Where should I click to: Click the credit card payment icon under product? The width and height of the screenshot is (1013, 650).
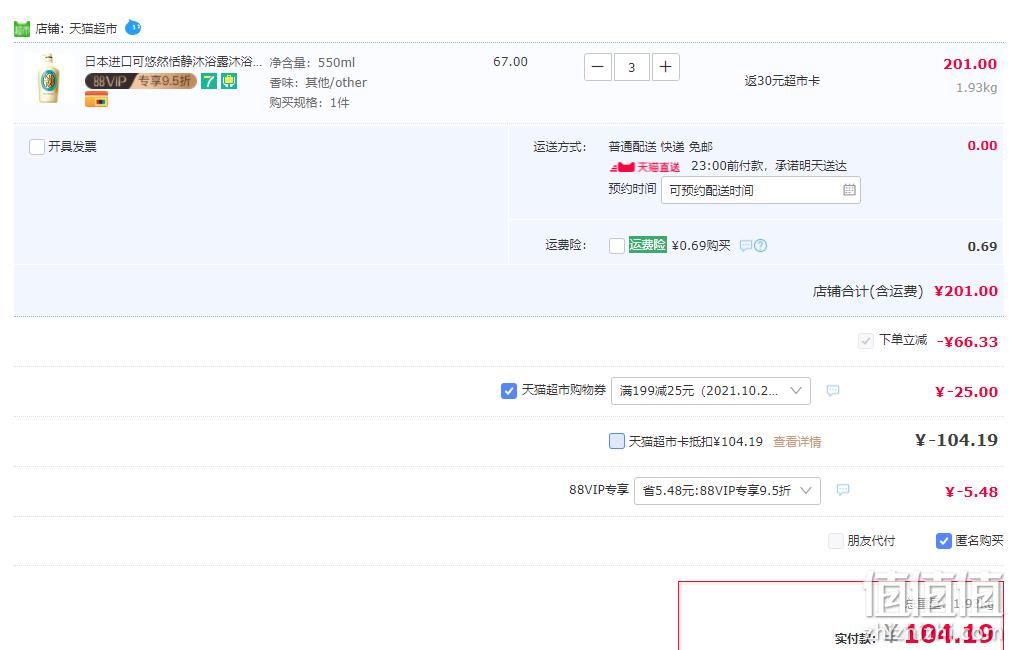pos(96,100)
